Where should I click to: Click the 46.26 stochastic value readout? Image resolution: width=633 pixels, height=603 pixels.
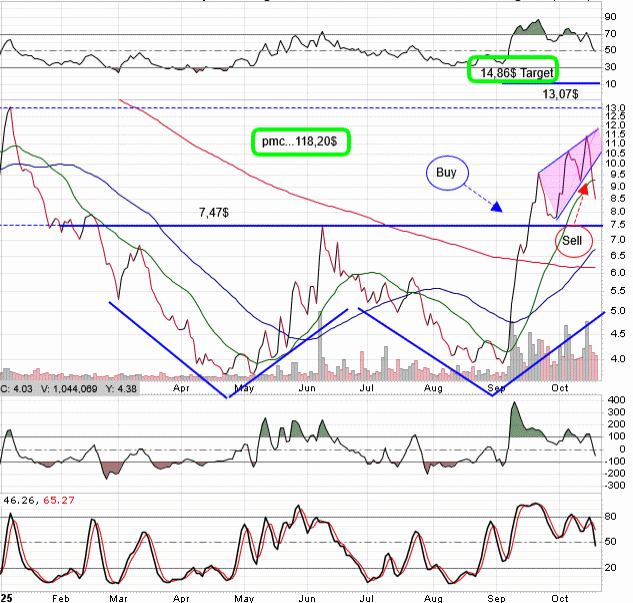point(19,498)
